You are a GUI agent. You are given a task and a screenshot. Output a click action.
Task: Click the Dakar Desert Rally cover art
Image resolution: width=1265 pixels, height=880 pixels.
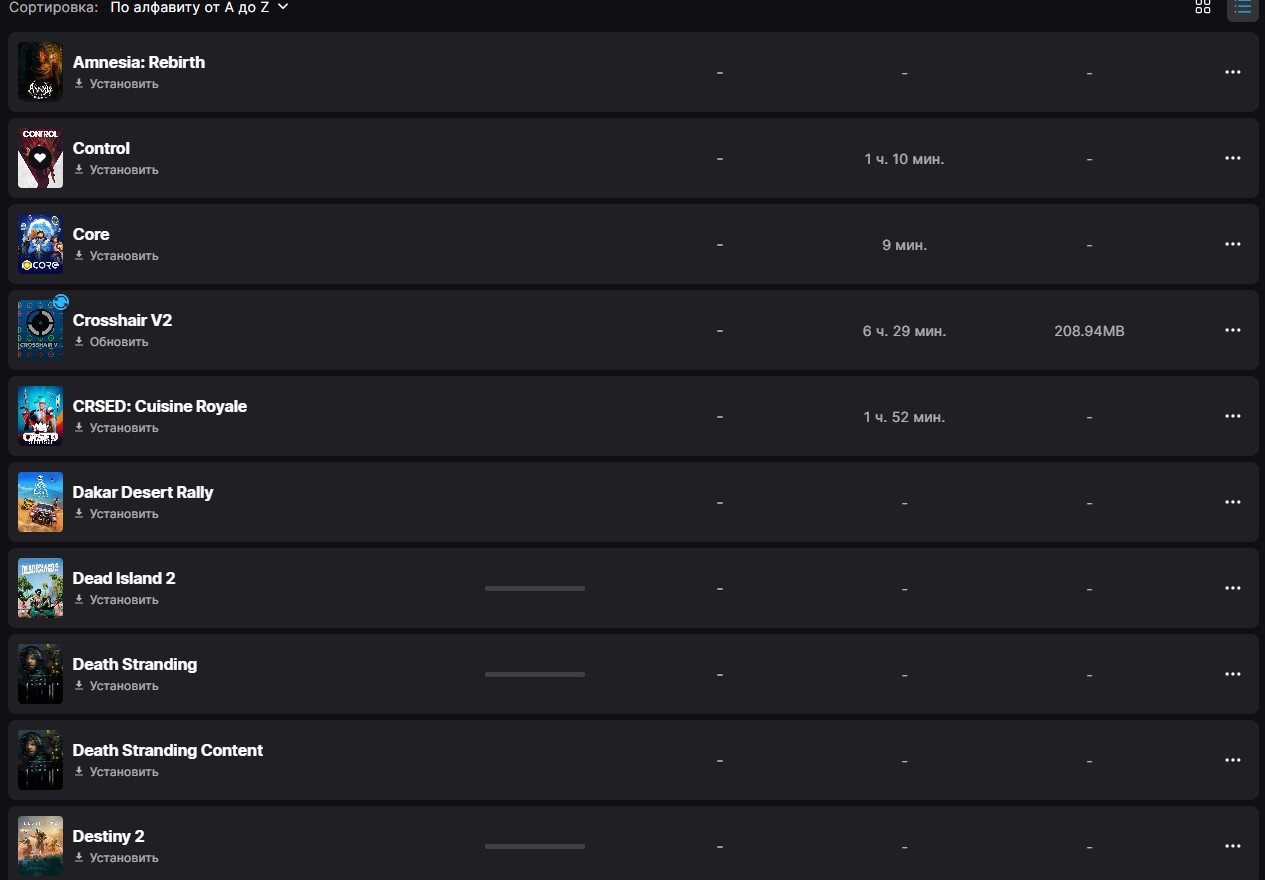[x=40, y=502]
